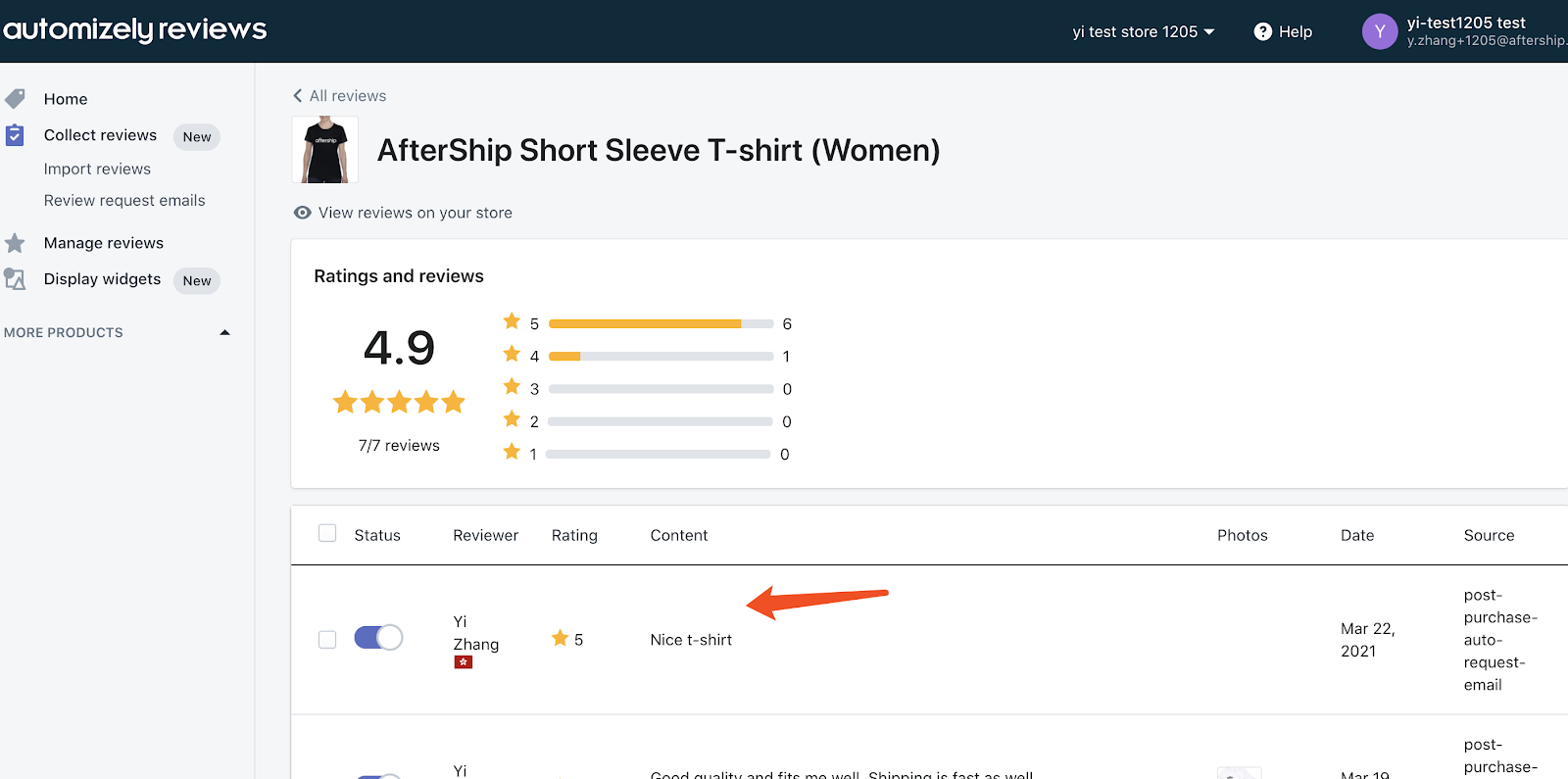Check the select-all checkbox in table header

tap(327, 533)
